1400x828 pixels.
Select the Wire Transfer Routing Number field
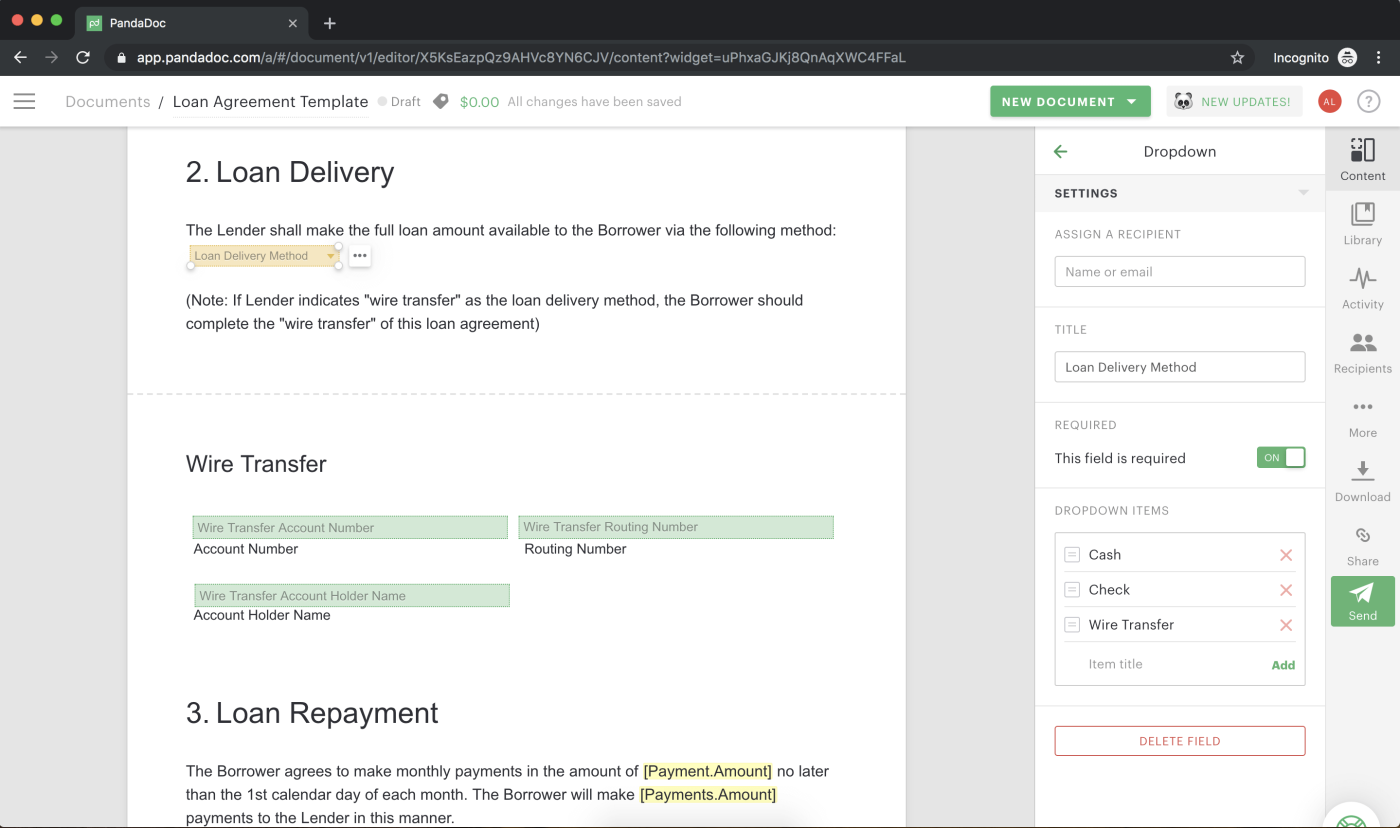[676, 527]
